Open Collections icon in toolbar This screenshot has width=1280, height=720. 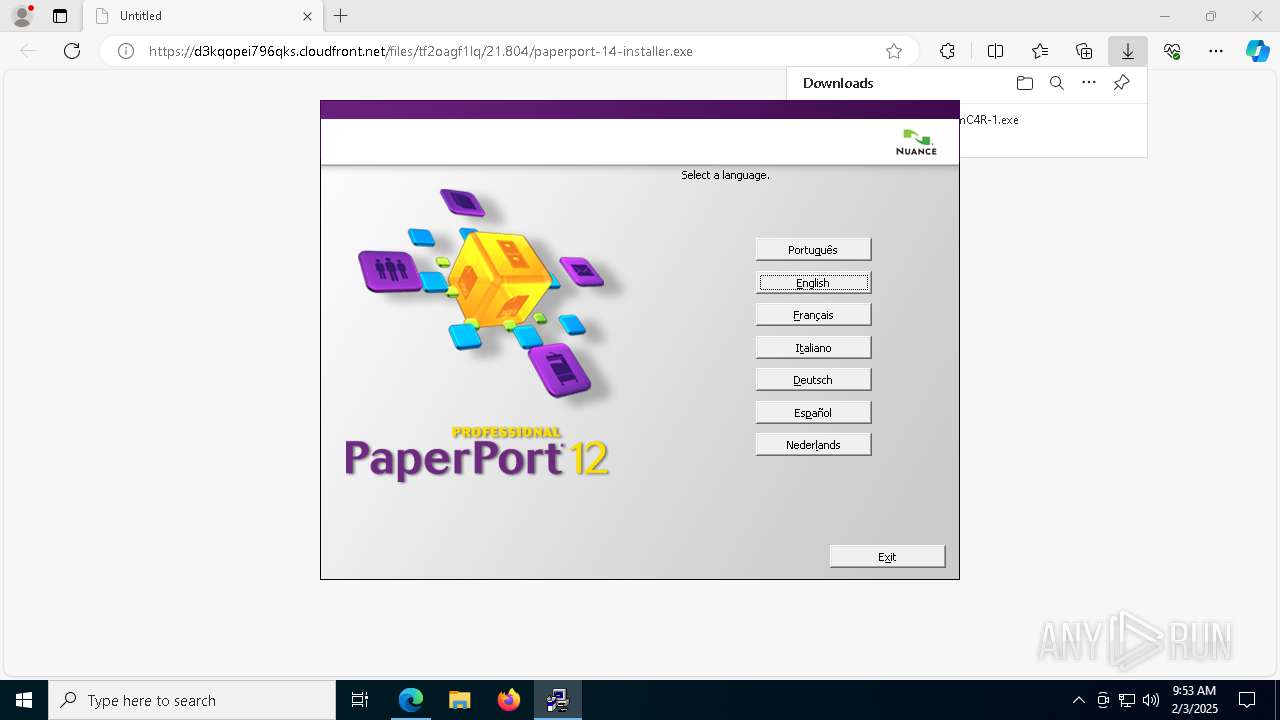click(x=1084, y=51)
